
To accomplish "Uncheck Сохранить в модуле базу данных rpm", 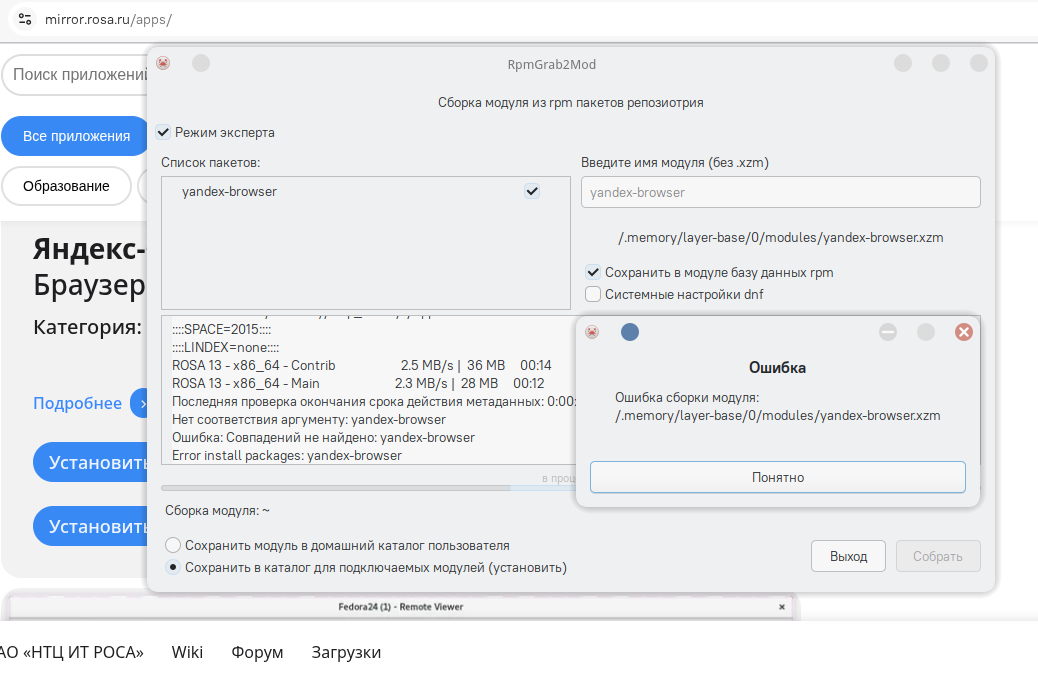I will [593, 272].
